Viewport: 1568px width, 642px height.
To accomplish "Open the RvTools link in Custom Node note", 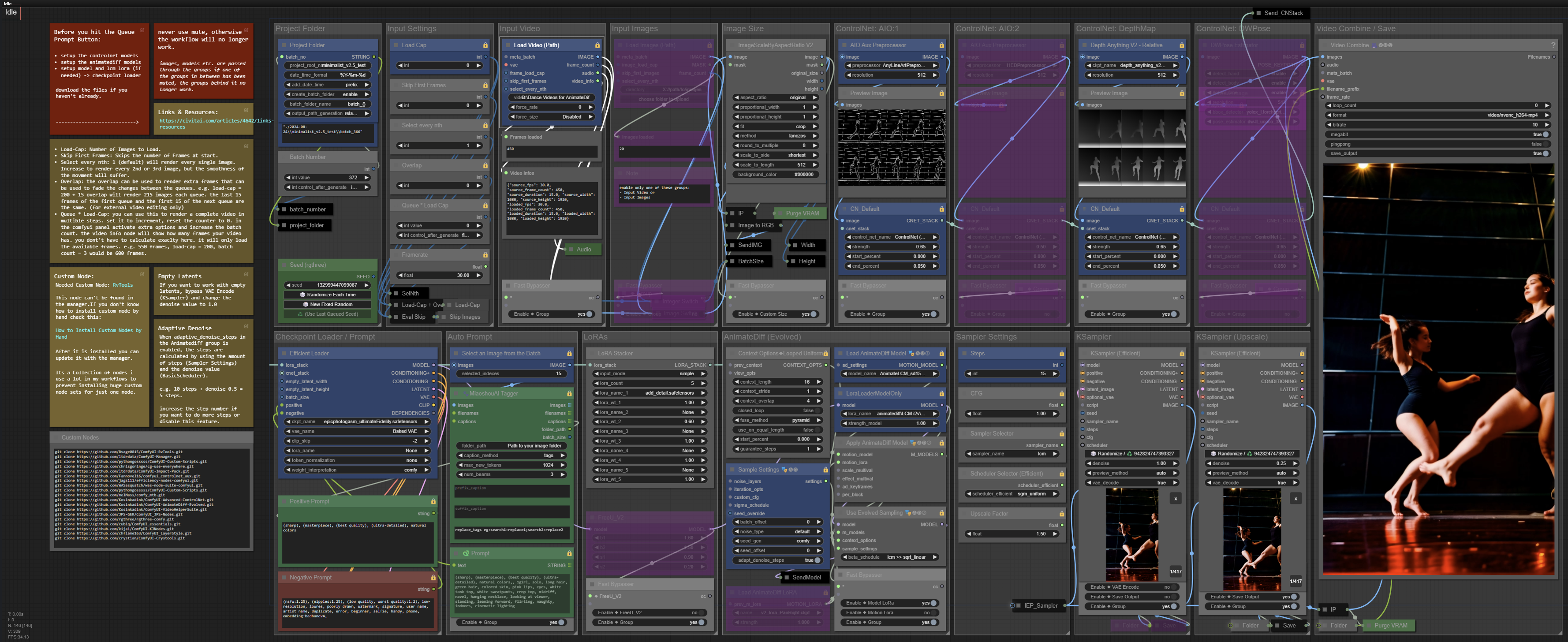I will click(x=122, y=285).
